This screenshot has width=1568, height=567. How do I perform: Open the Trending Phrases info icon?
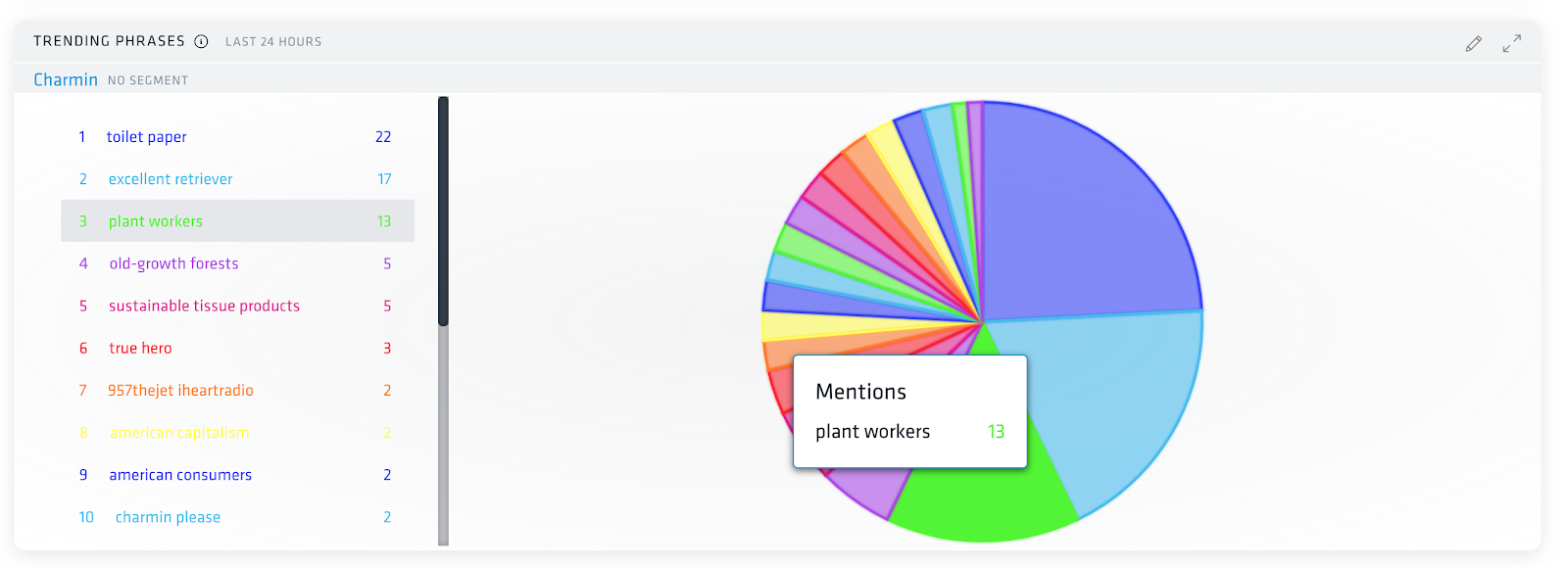pyautogui.click(x=201, y=41)
